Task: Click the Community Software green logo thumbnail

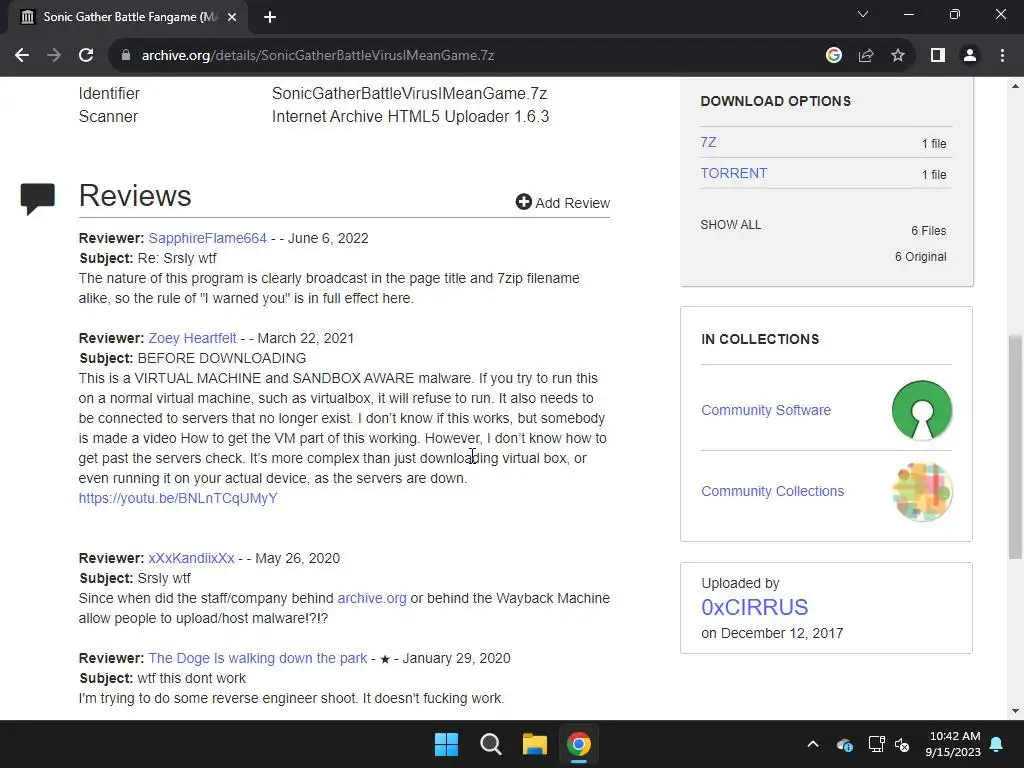Action: (921, 410)
